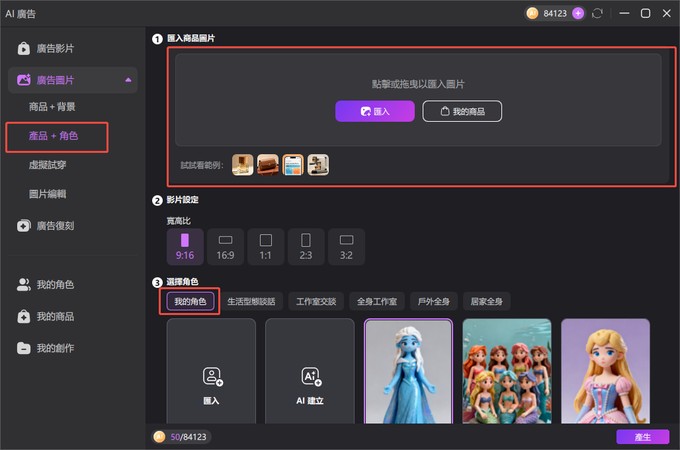Viewport: 680px width, 450px height.
Task: Collapse the 廣告圖片 section arrow
Action: pos(128,80)
